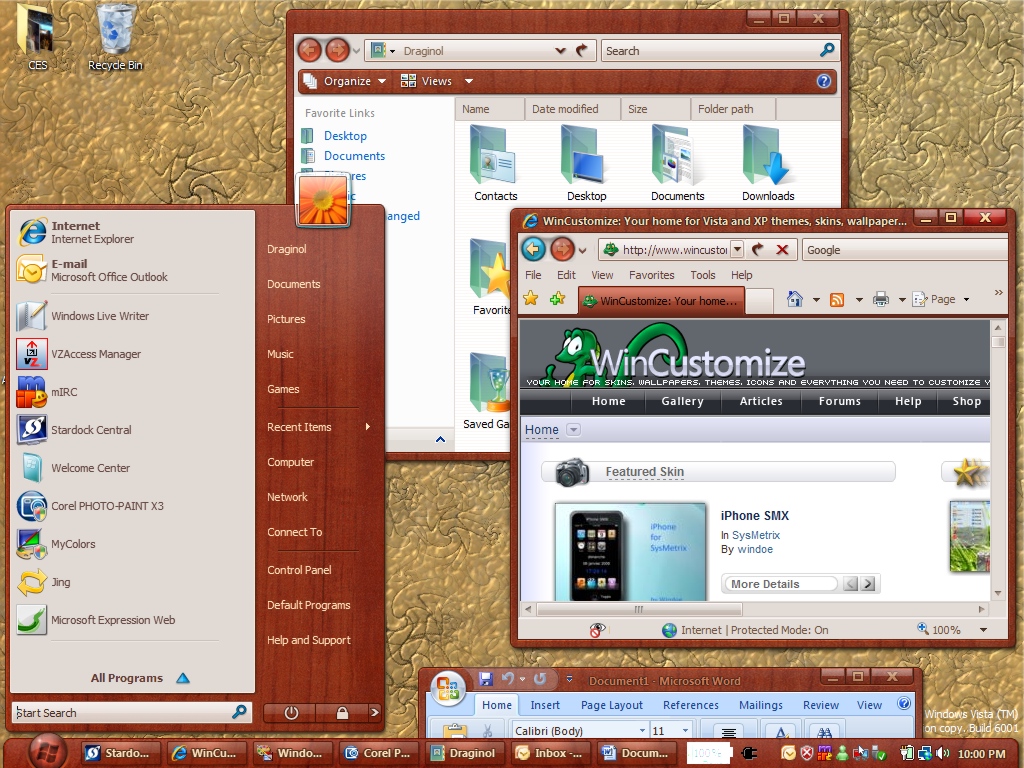
Task: Open Control Panel from the Start menu
Action: [299, 570]
